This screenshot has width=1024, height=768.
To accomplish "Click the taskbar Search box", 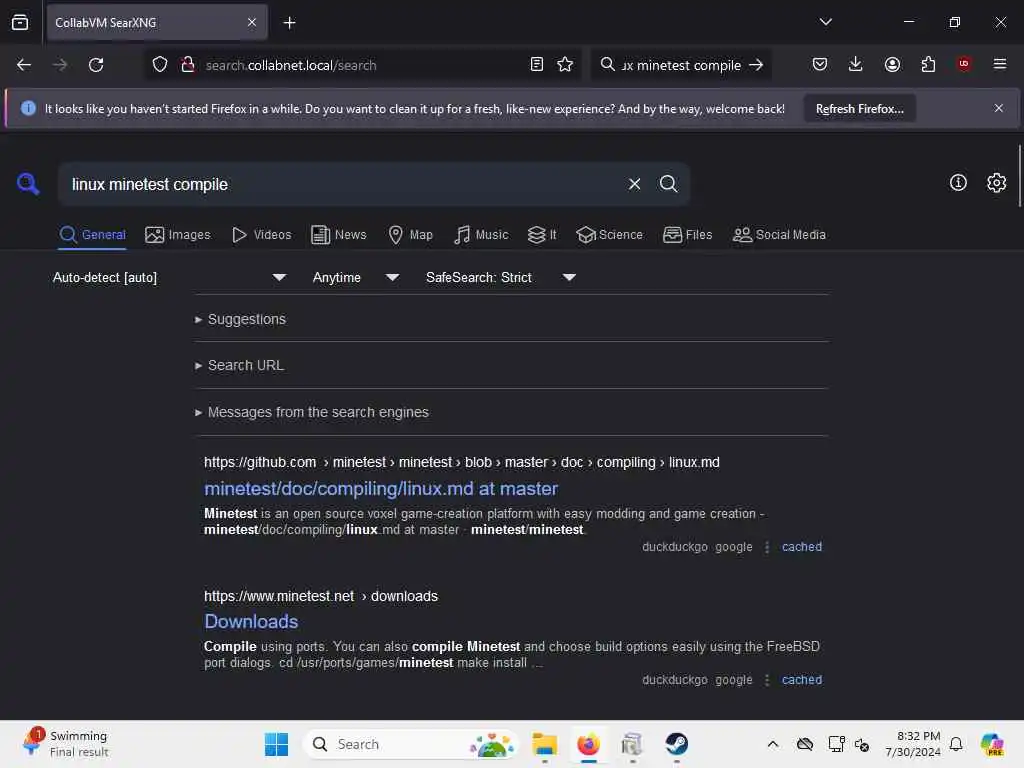I will pyautogui.click(x=410, y=744).
